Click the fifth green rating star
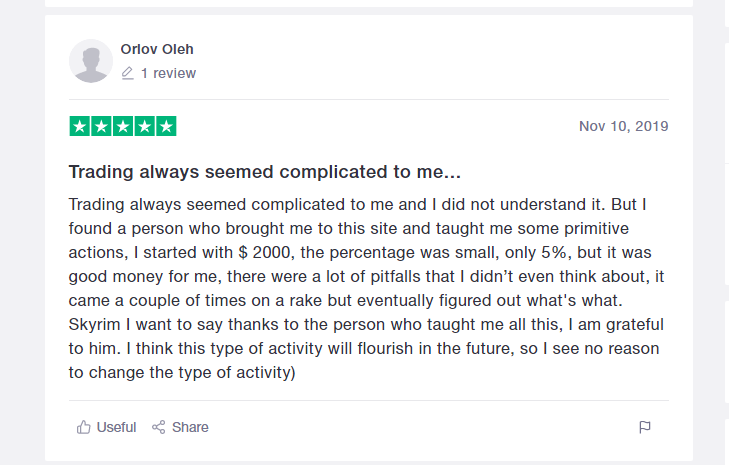This screenshot has width=729, height=465. (166, 127)
